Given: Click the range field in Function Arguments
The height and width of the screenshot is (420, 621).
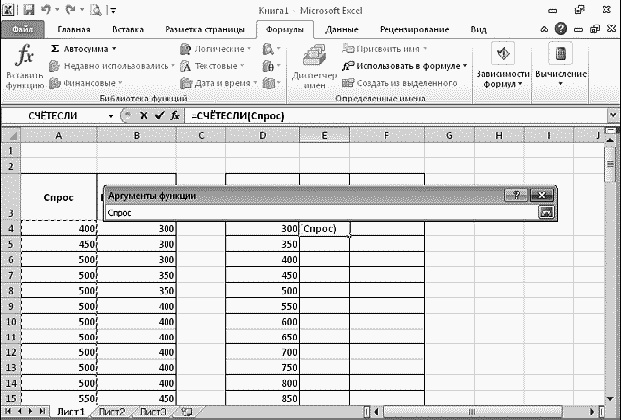Looking at the screenshot, I should (318, 212).
